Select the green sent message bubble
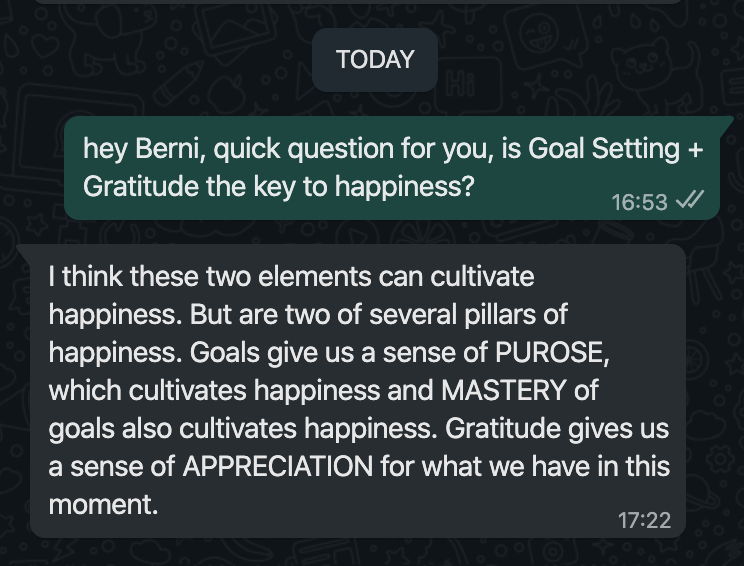Viewport: 744px width, 566px height. point(391,168)
